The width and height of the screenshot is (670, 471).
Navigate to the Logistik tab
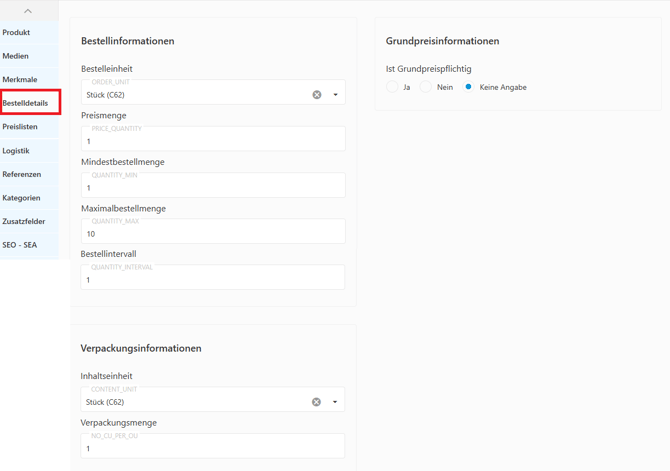tap(16, 151)
